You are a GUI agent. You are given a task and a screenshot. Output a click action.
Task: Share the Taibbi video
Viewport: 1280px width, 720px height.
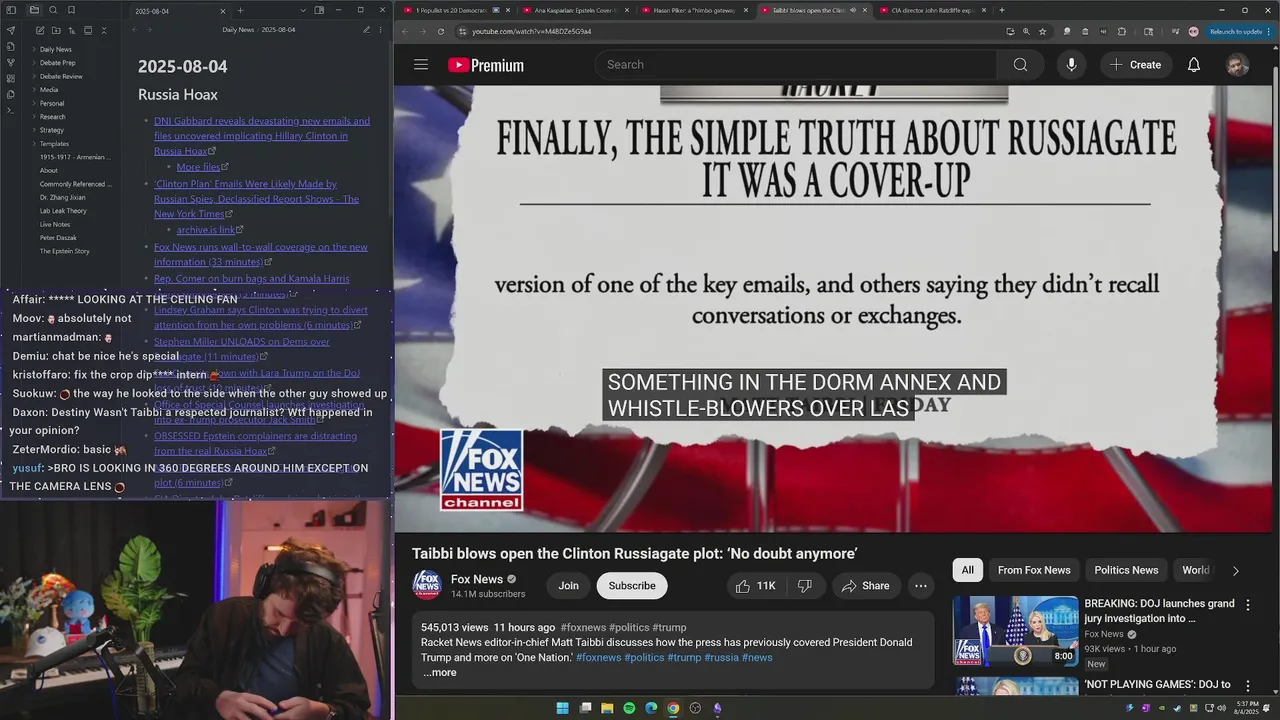(x=866, y=586)
